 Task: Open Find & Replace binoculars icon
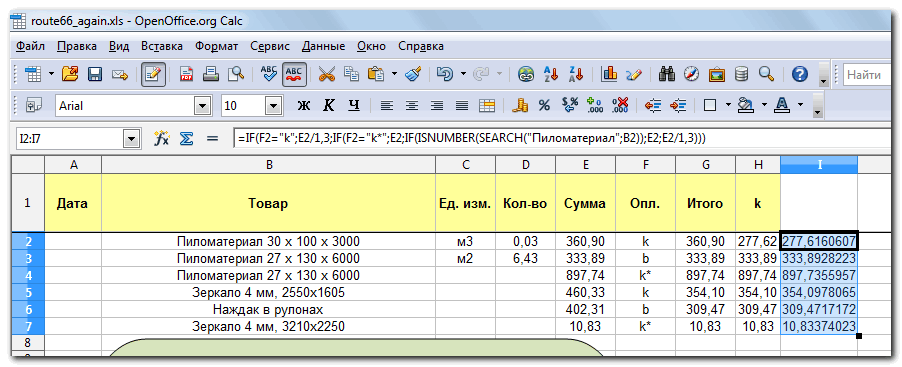[x=667, y=74]
